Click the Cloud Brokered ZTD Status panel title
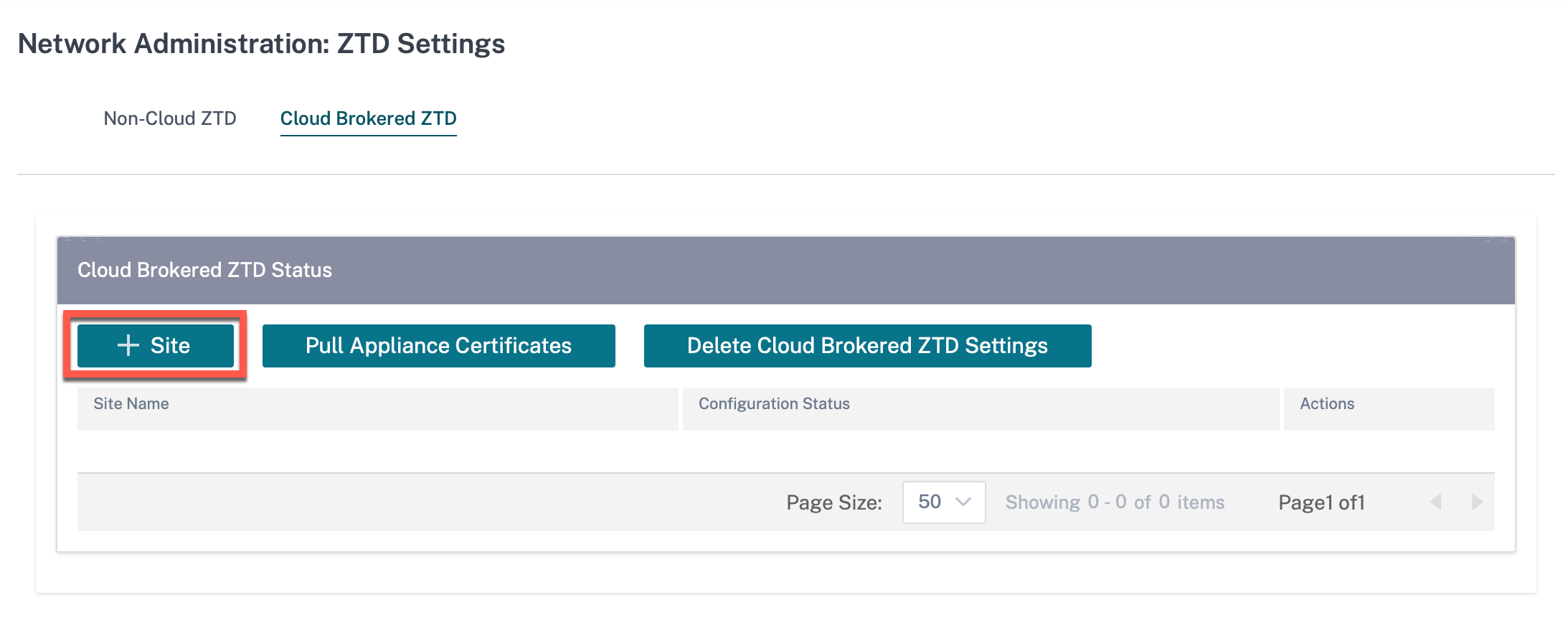Image resolution: width=1568 pixels, height=623 pixels. [x=204, y=271]
